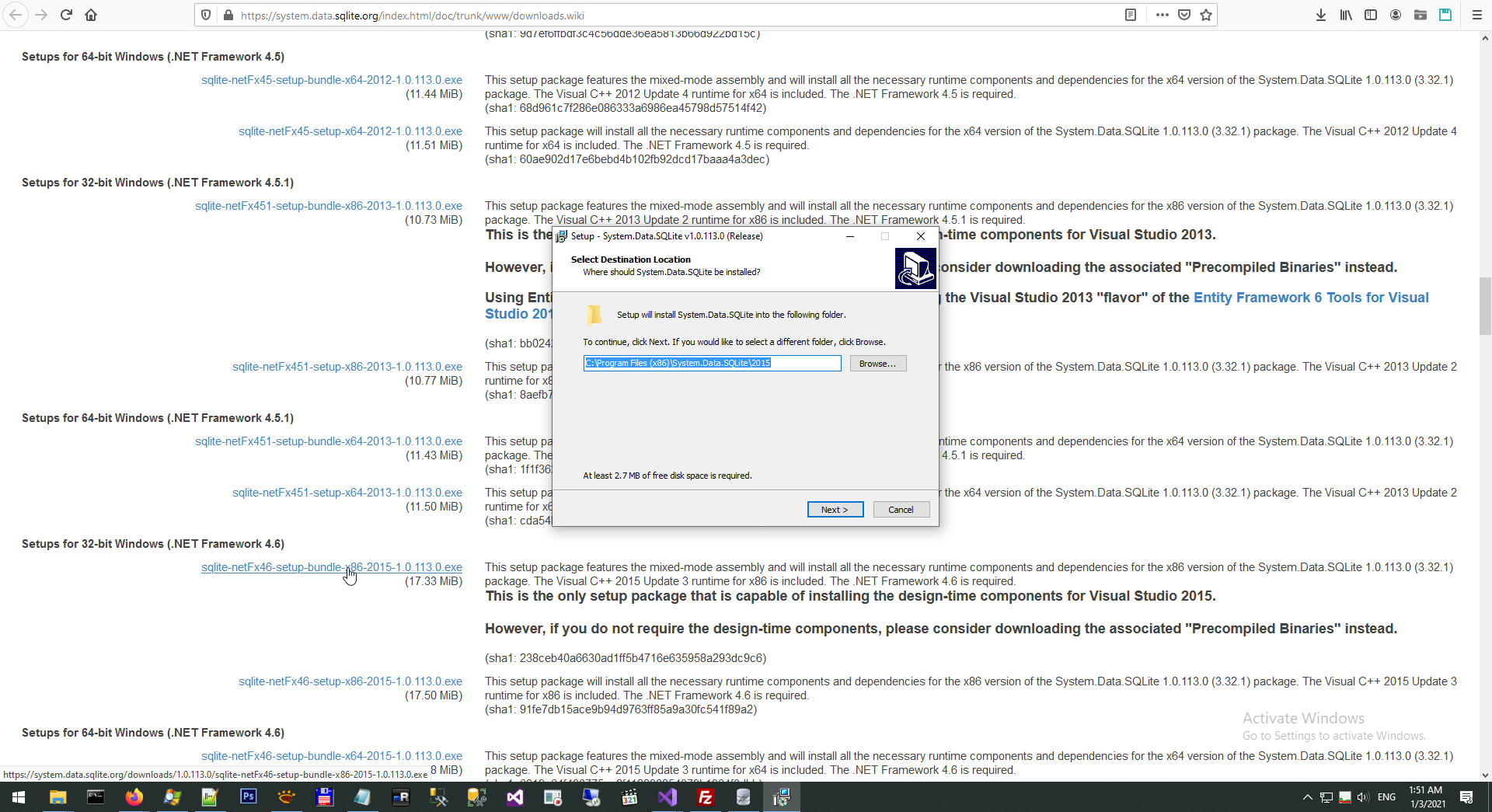Open the volume control in system tray

[x=1362, y=797]
